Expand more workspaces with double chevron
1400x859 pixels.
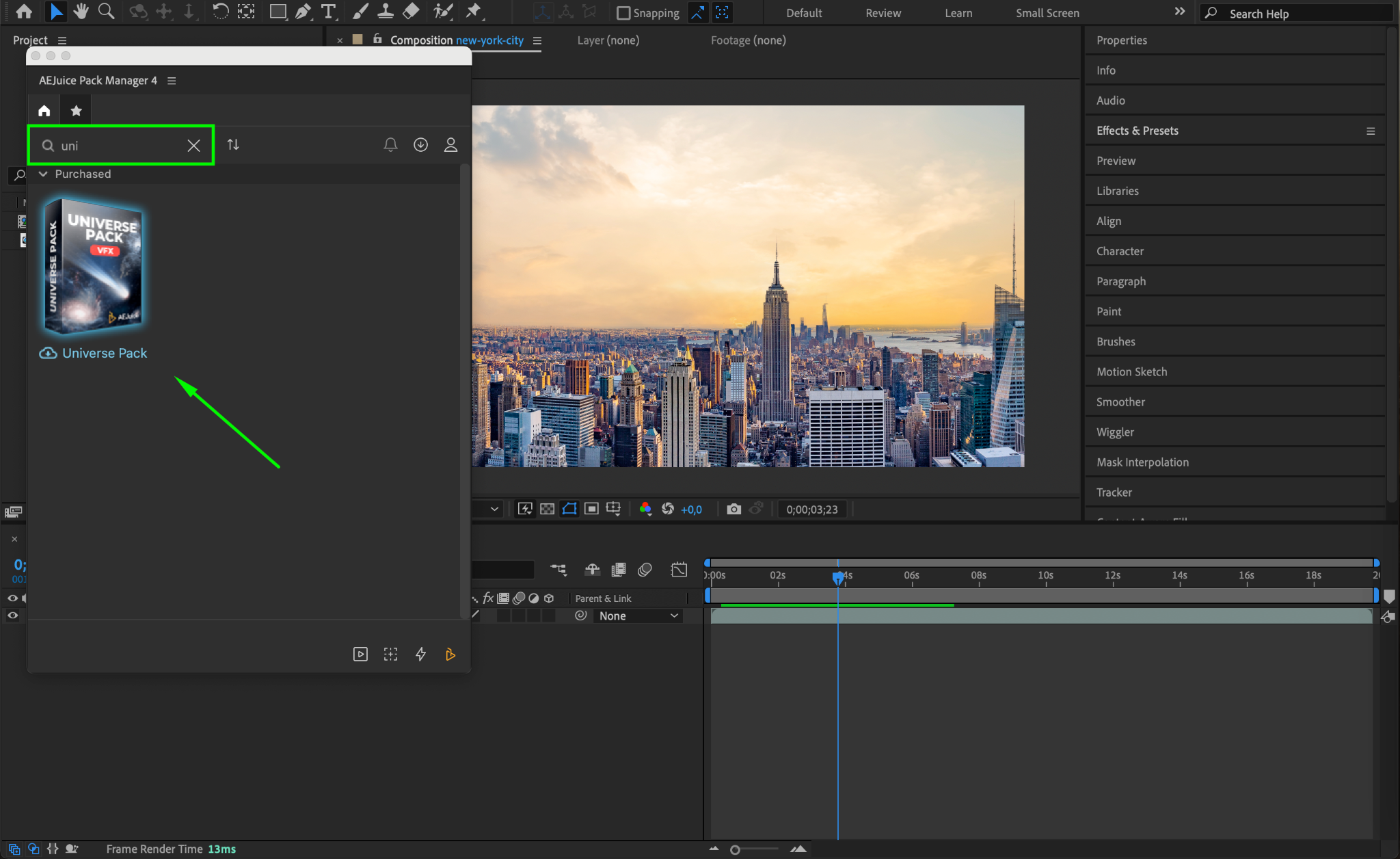pos(1179,12)
